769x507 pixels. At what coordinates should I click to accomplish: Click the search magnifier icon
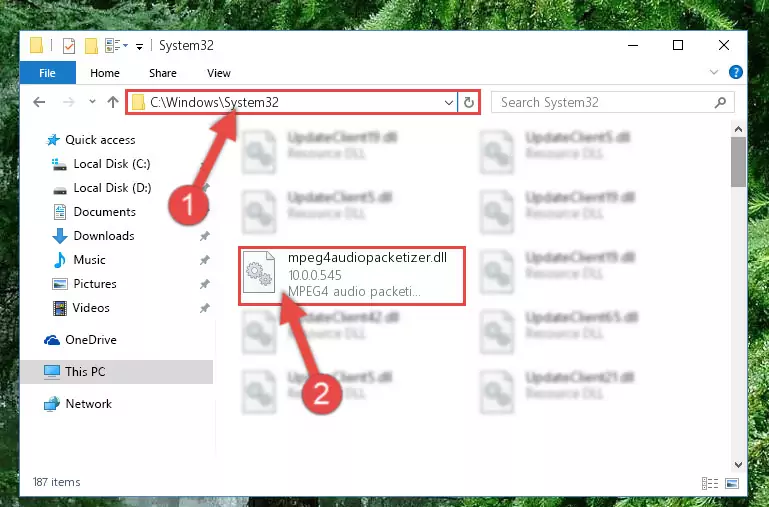click(x=720, y=102)
